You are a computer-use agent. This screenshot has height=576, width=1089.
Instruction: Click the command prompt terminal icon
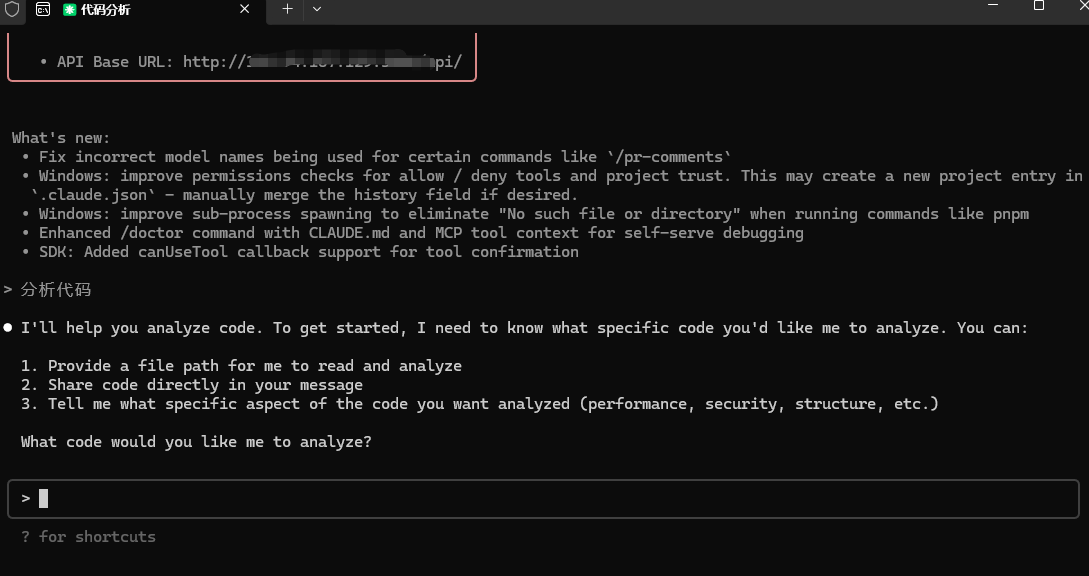(43, 9)
